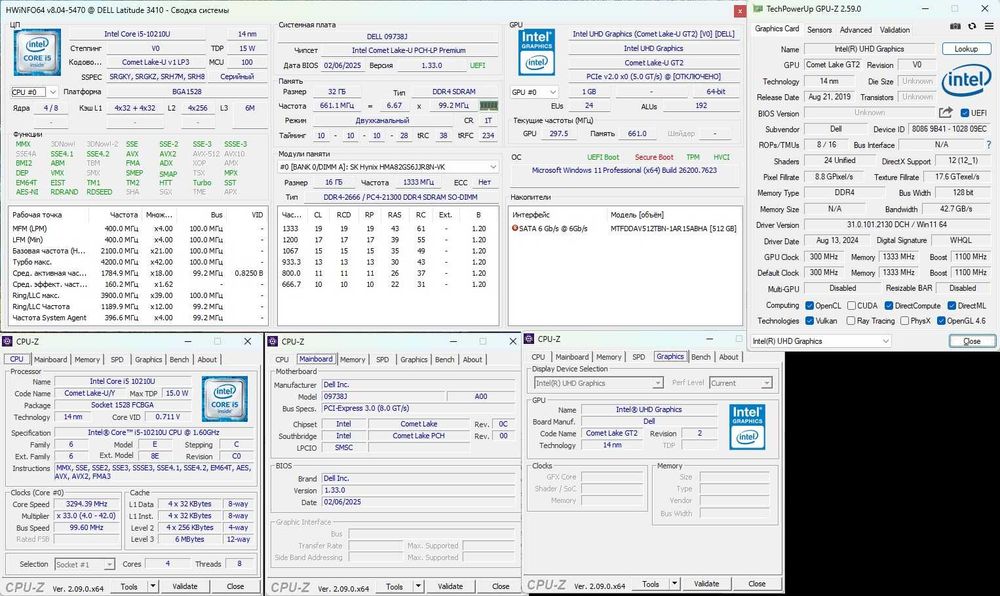Click the Driver Version 31.0.101.2130 field

click(897, 224)
